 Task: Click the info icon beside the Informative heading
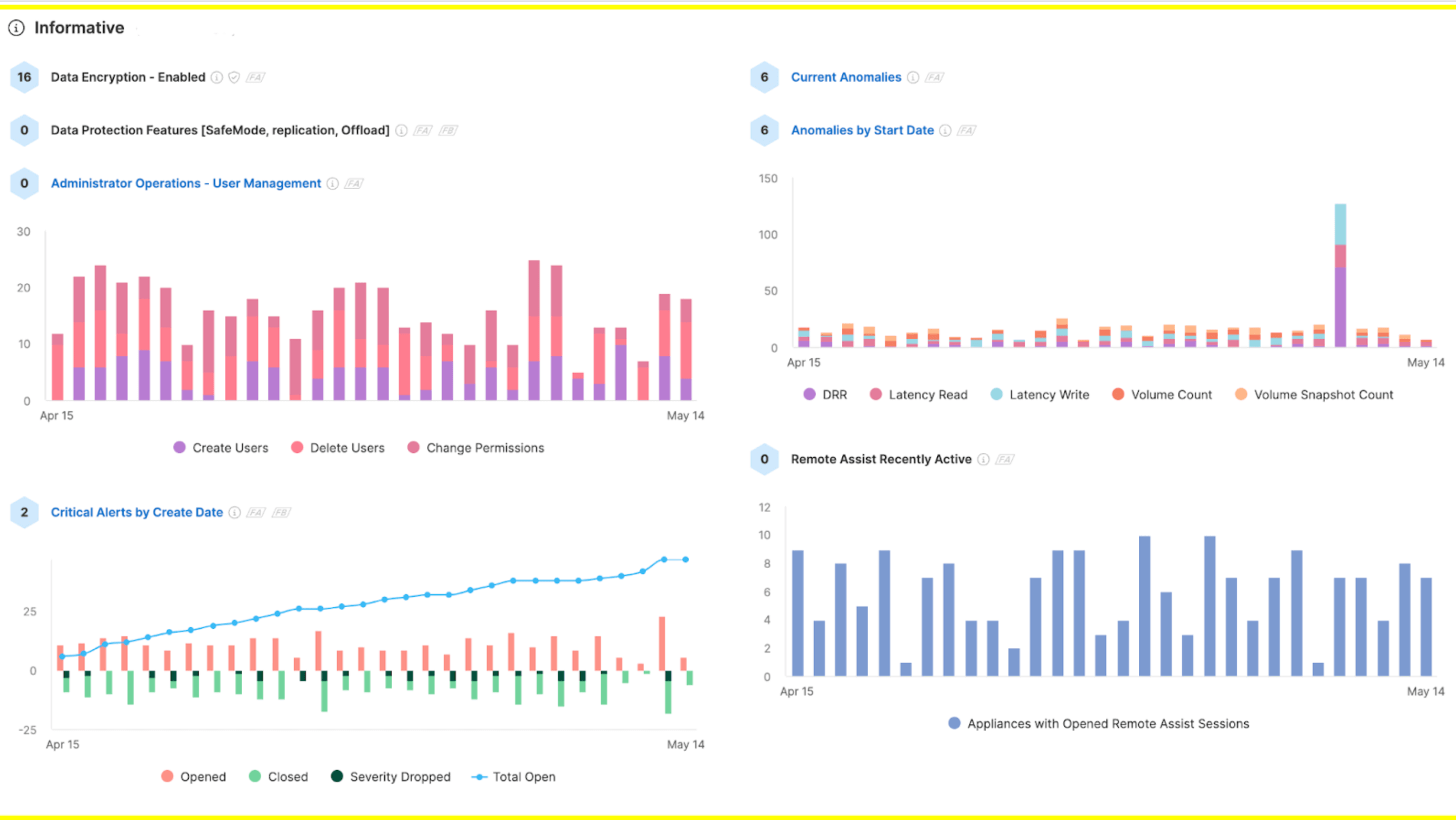(16, 28)
